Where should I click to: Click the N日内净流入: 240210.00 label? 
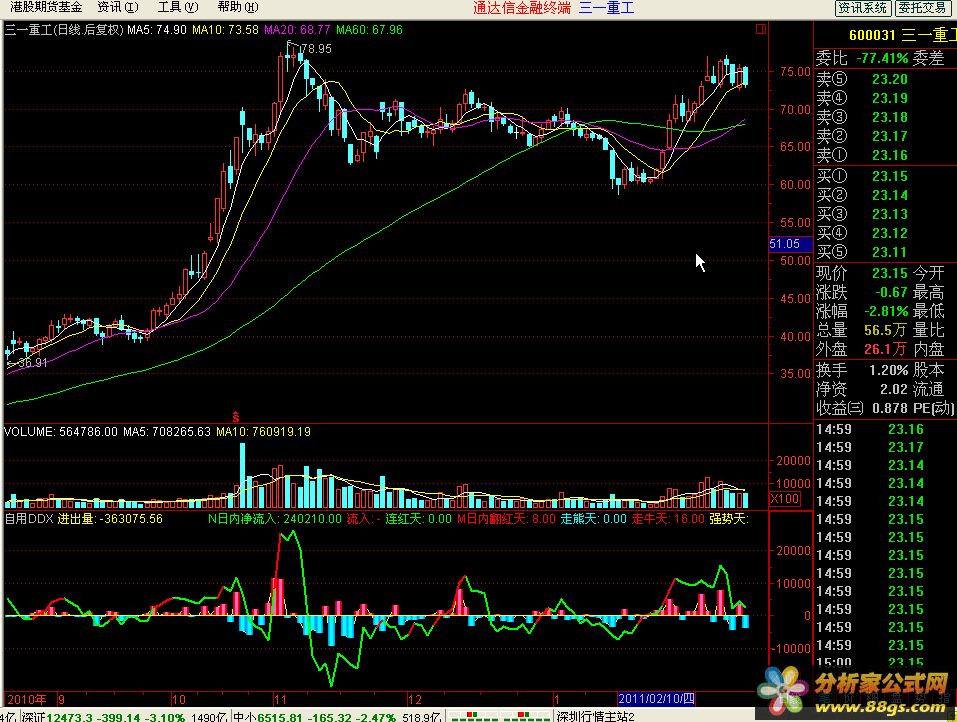tap(275, 519)
